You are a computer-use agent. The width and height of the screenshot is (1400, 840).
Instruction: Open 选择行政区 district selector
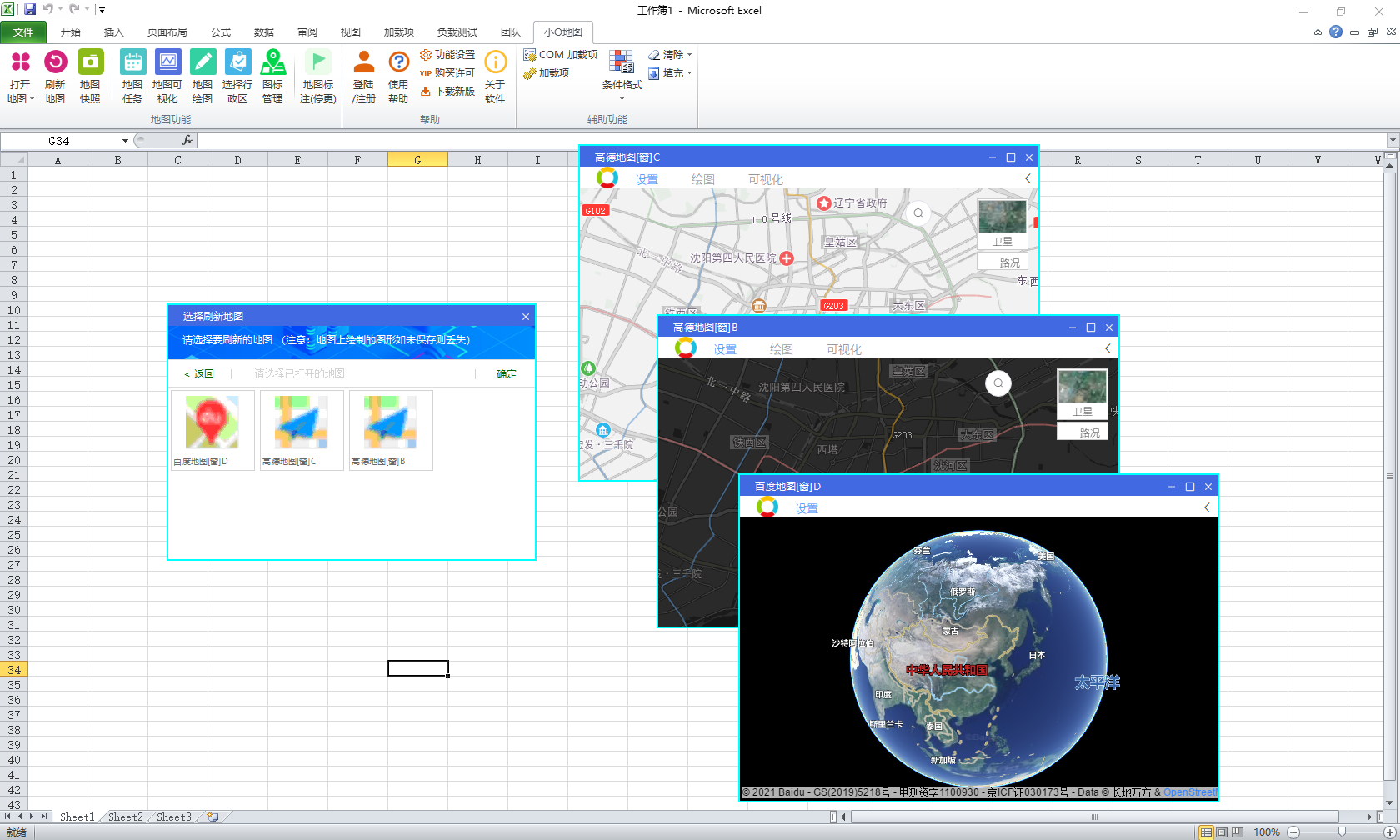pyautogui.click(x=237, y=77)
